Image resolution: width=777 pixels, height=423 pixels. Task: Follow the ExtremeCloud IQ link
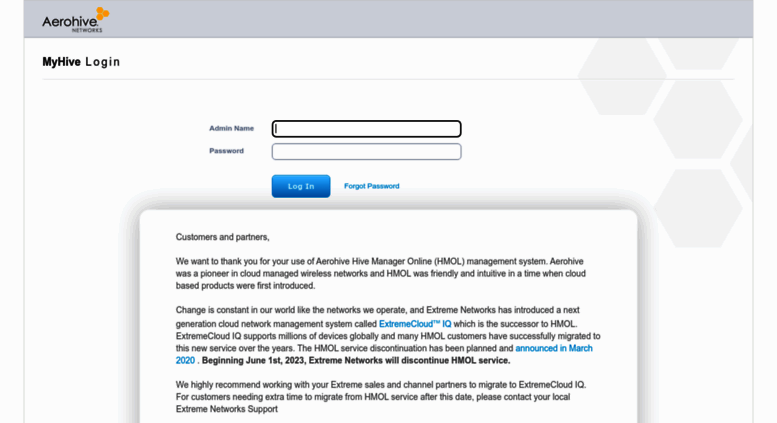[415, 324]
